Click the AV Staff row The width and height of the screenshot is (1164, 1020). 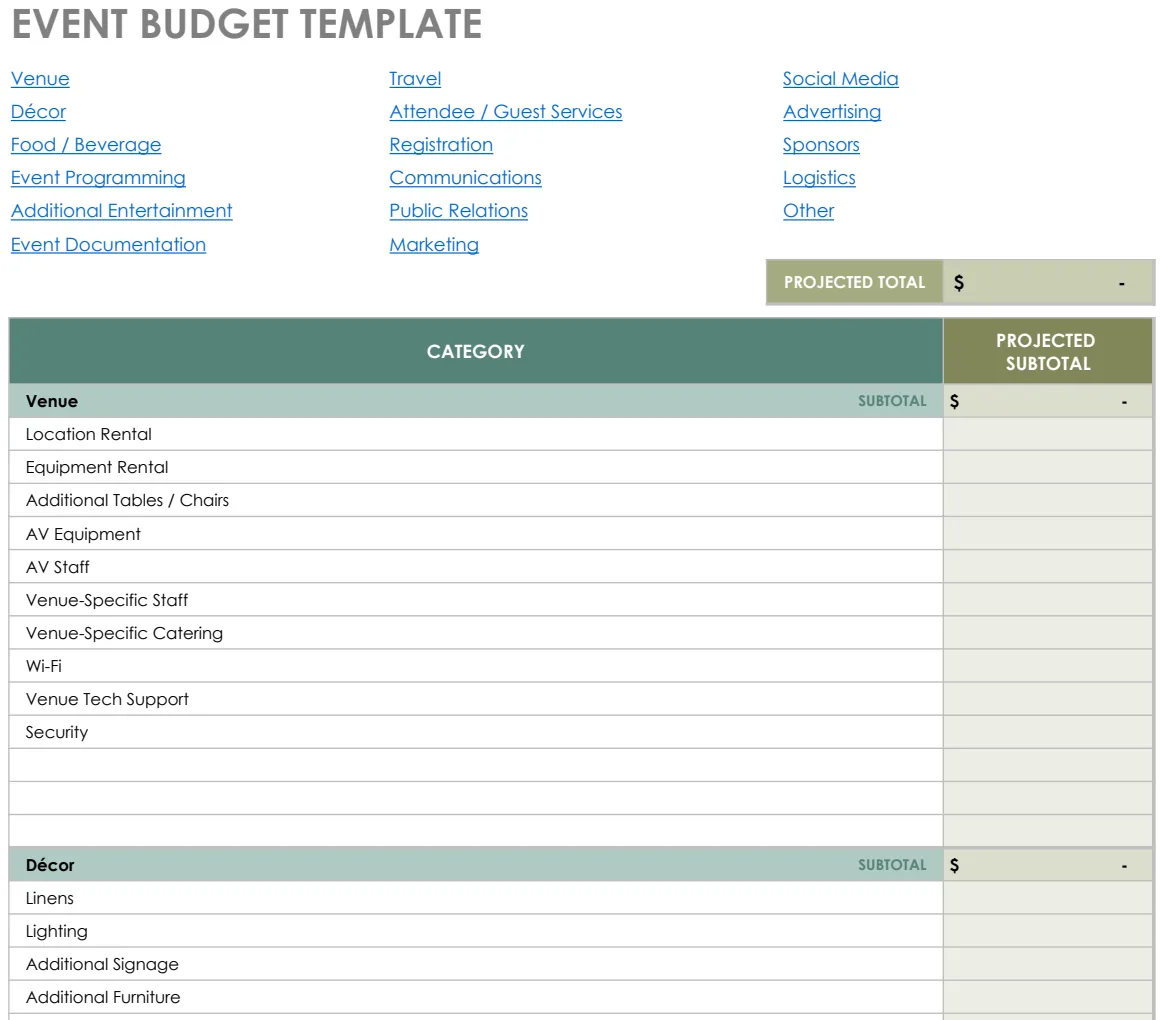[476, 566]
